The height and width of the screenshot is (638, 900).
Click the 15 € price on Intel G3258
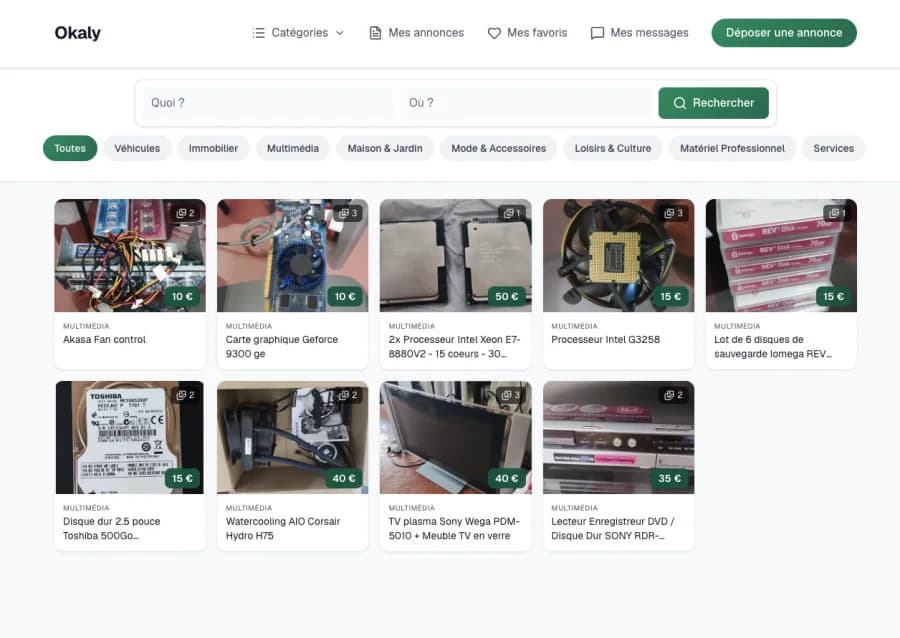pyautogui.click(x=670, y=297)
